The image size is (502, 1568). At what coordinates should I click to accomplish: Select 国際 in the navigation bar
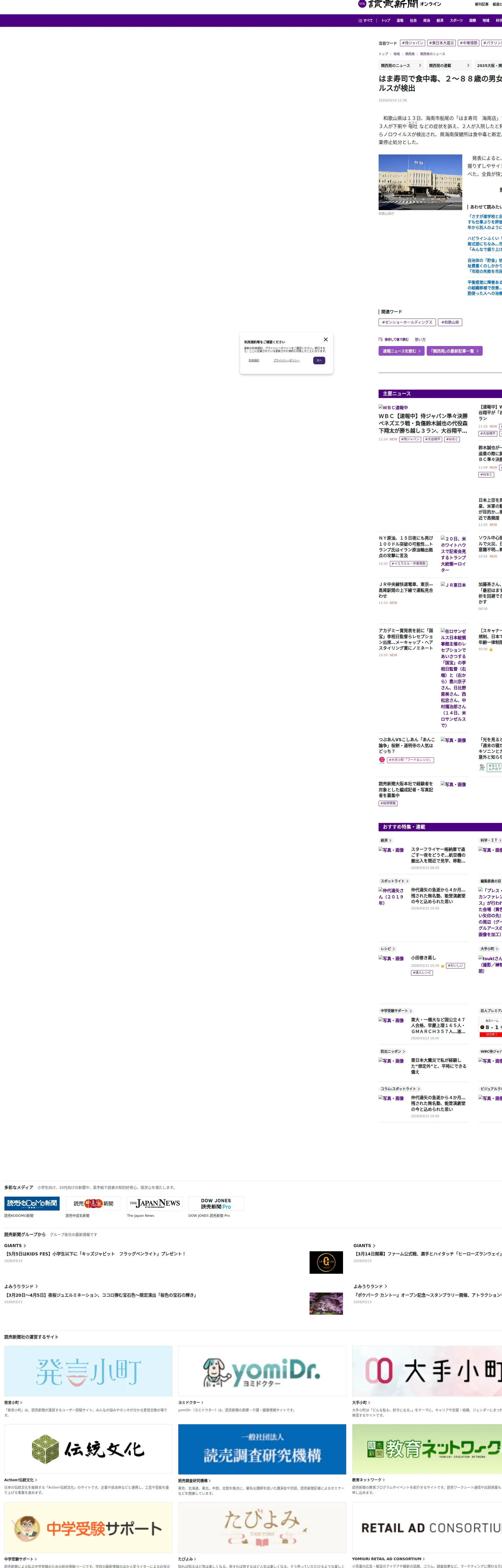tap(473, 21)
